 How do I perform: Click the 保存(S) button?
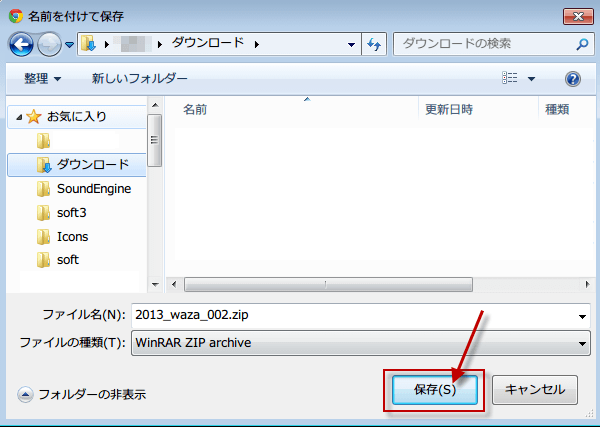click(x=435, y=390)
